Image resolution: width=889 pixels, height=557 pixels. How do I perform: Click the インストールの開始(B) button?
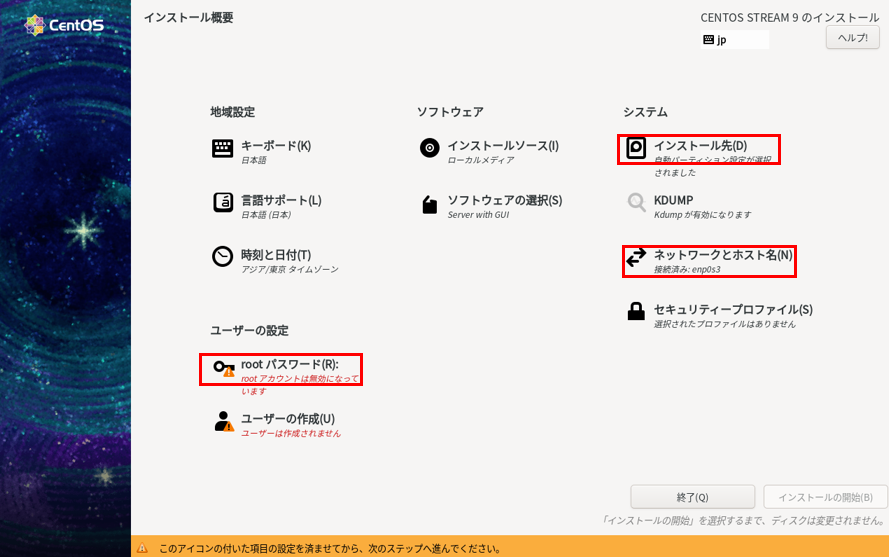825,497
